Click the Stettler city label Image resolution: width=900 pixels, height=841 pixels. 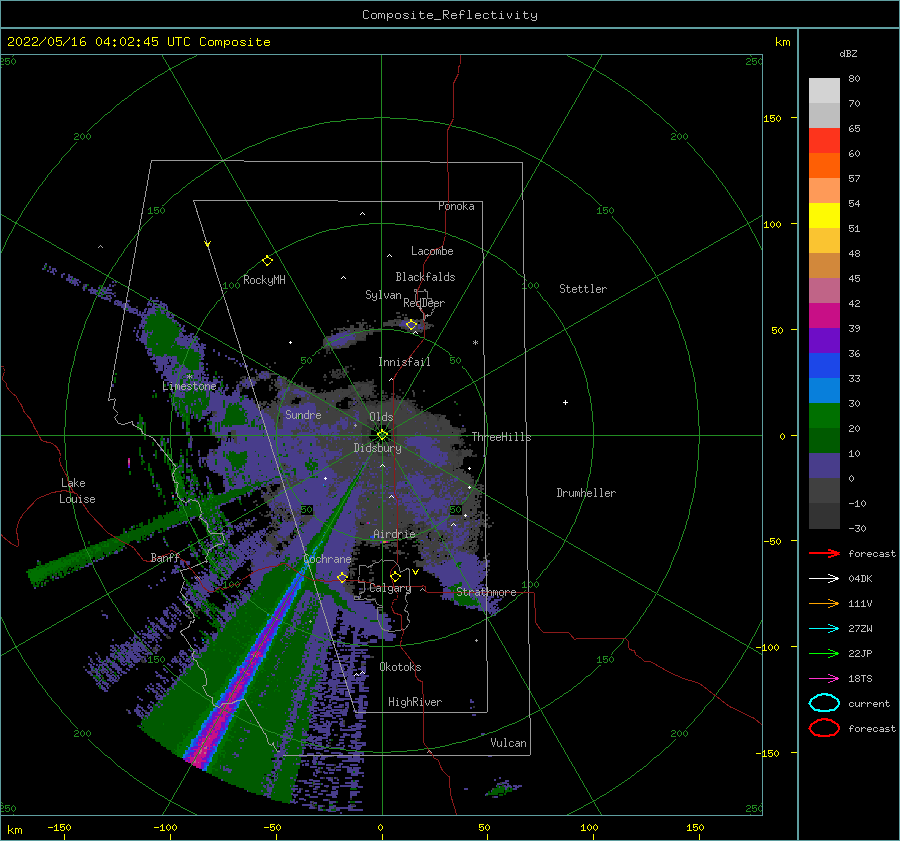pos(583,289)
